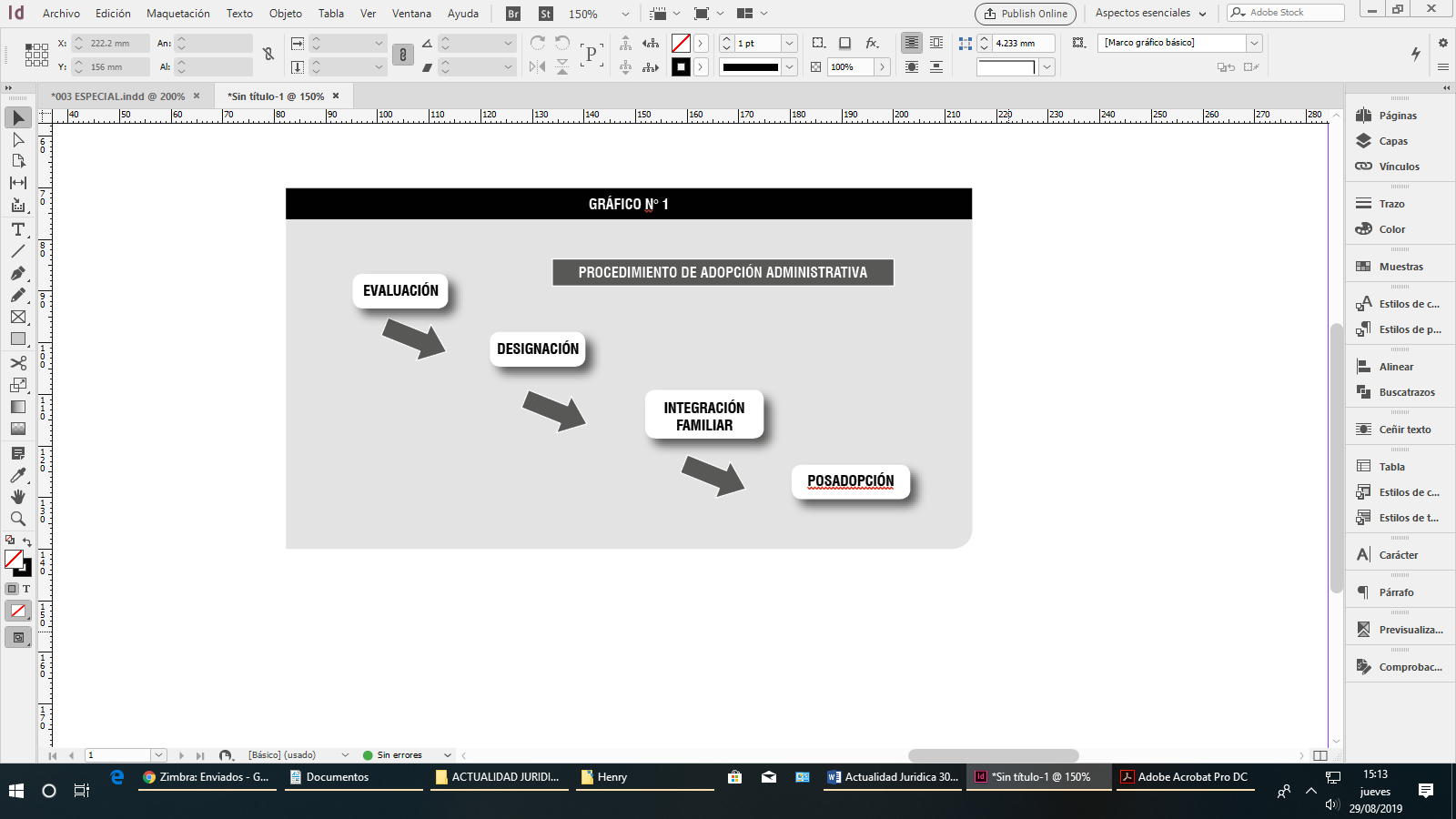
Task: Open the Muestras panel
Action: point(1399,267)
